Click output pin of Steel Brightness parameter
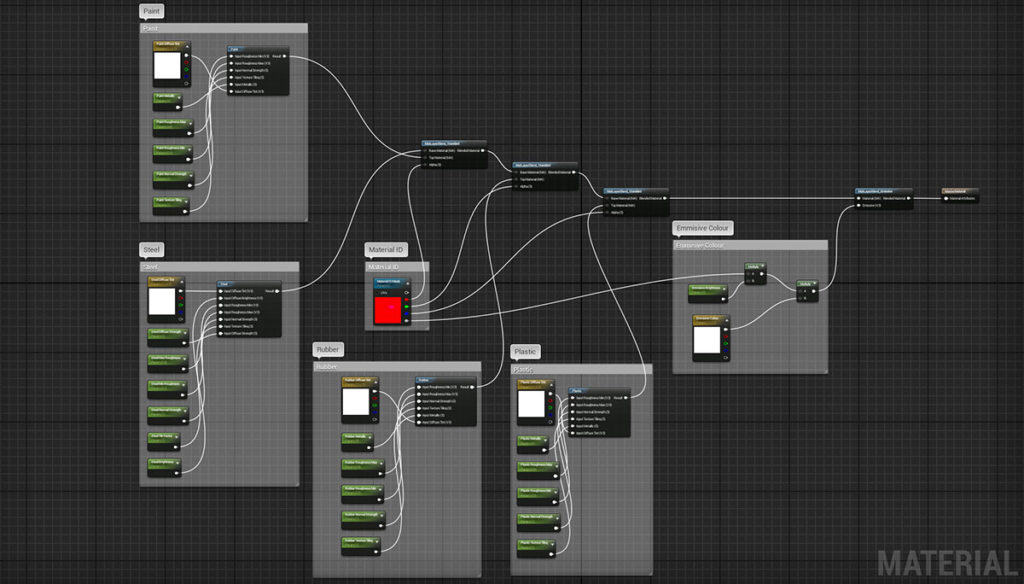 click(x=176, y=474)
